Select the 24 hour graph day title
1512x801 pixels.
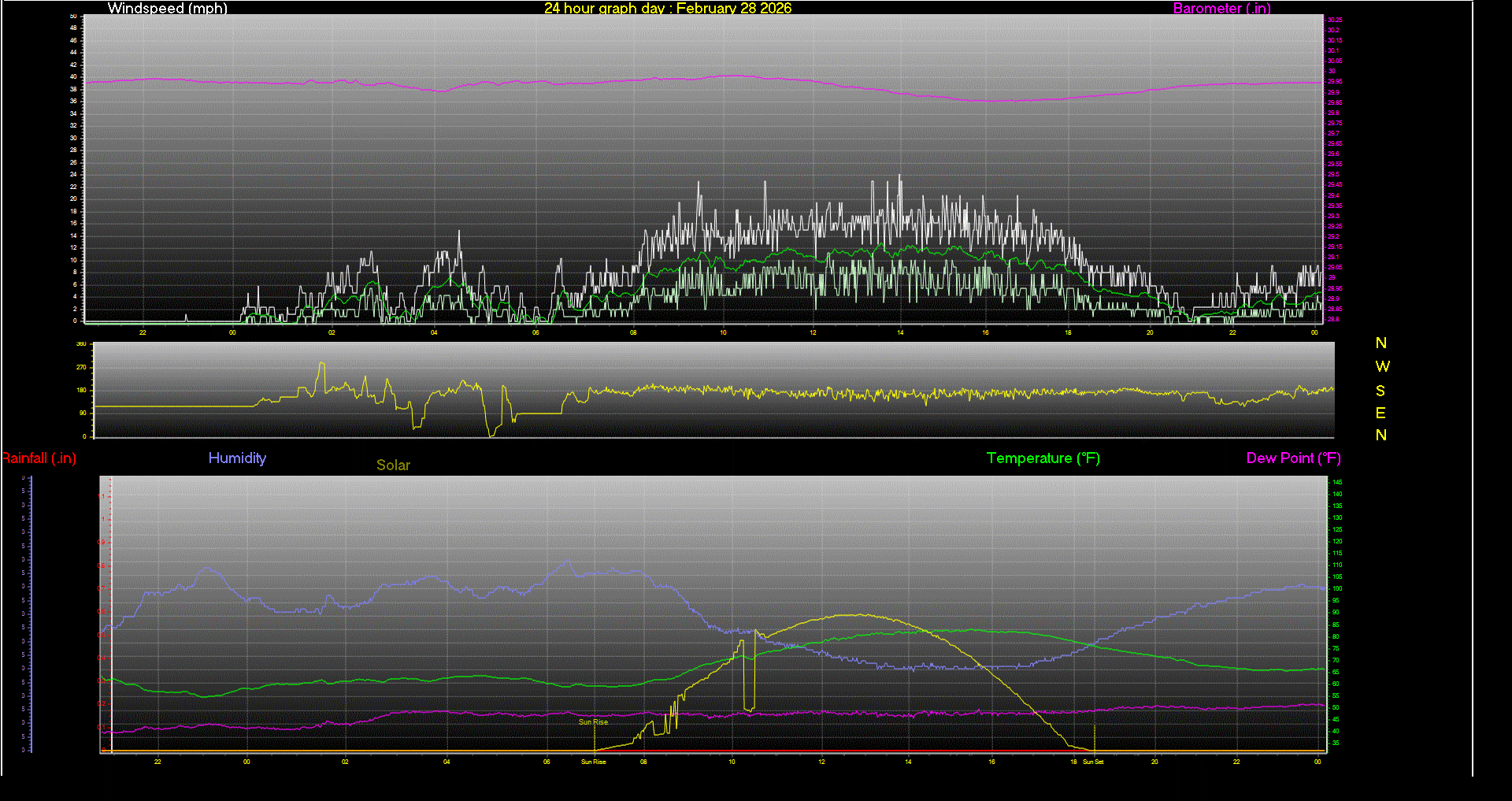(x=668, y=9)
